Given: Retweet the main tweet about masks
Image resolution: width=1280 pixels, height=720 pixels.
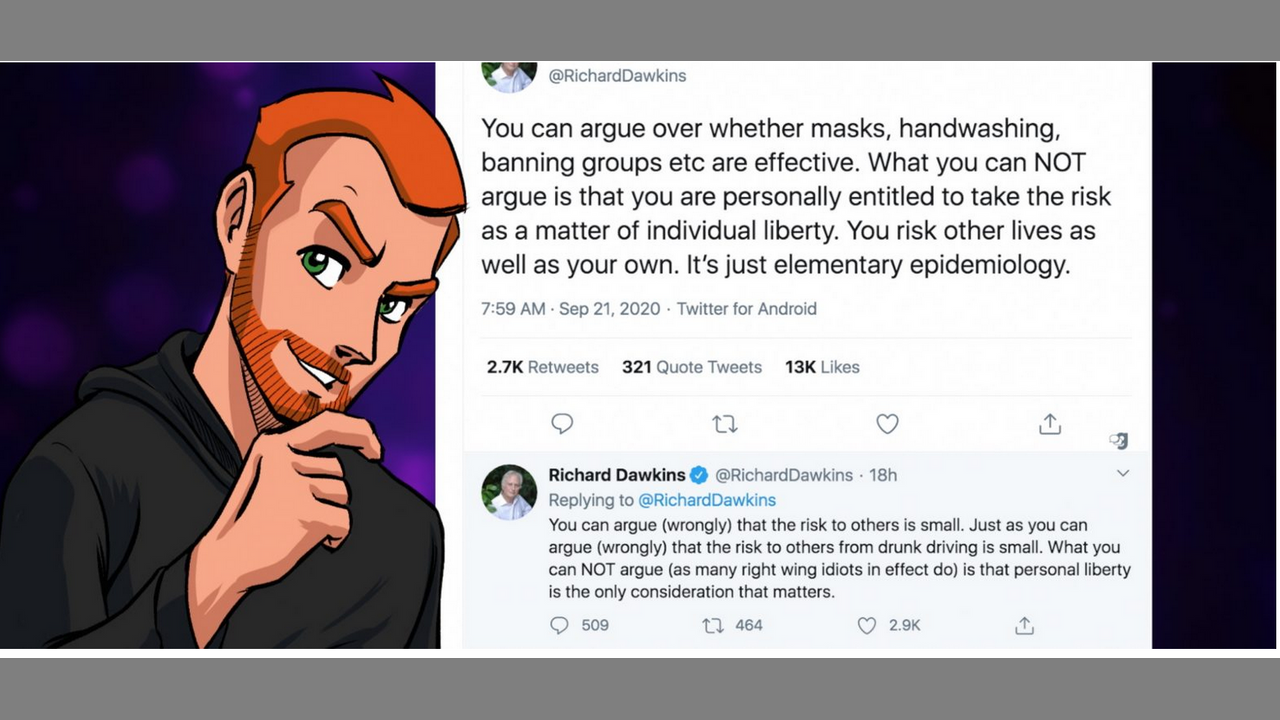Looking at the screenshot, I should tap(725, 424).
